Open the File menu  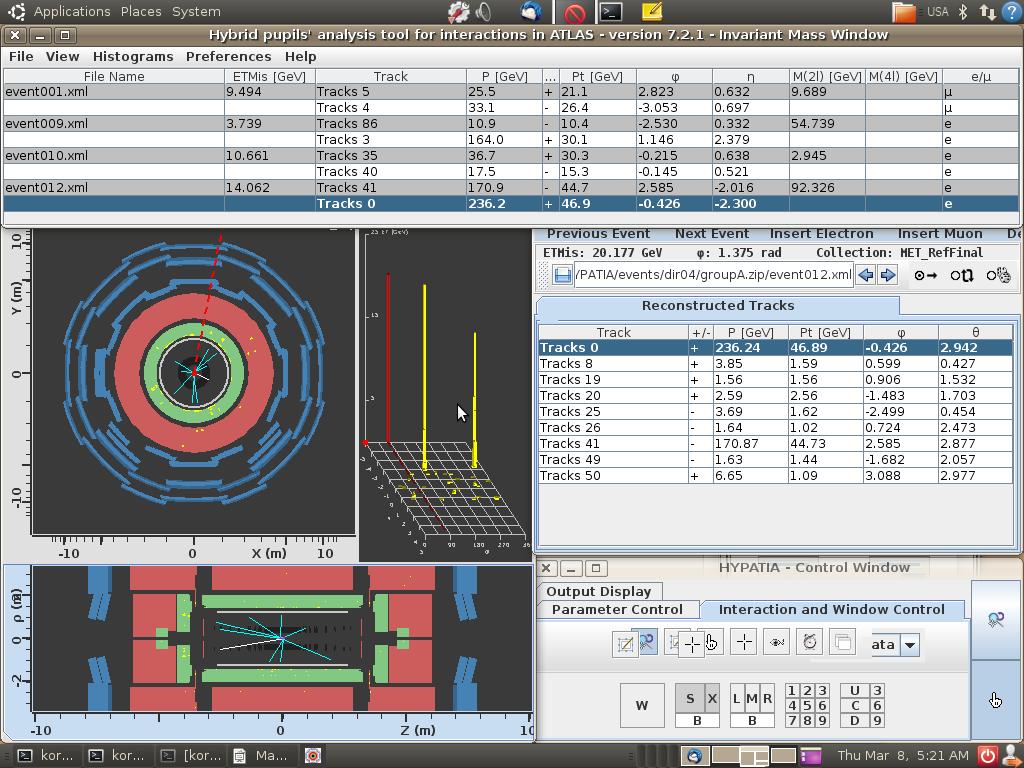21,57
